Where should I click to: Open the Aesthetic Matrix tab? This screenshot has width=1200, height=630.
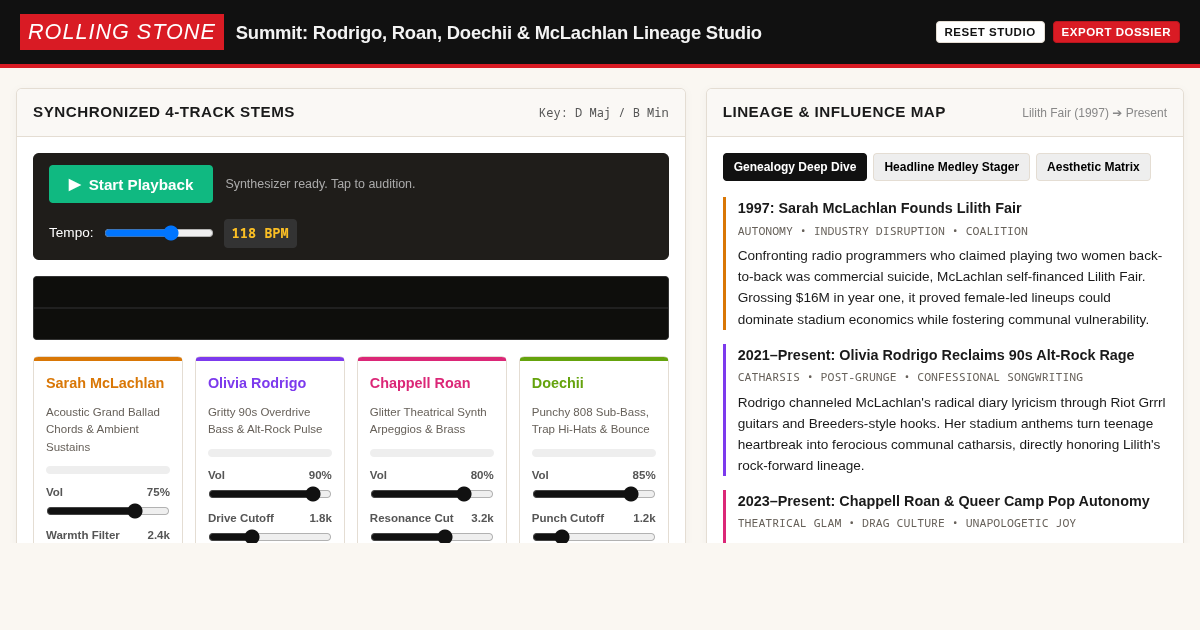1093,167
